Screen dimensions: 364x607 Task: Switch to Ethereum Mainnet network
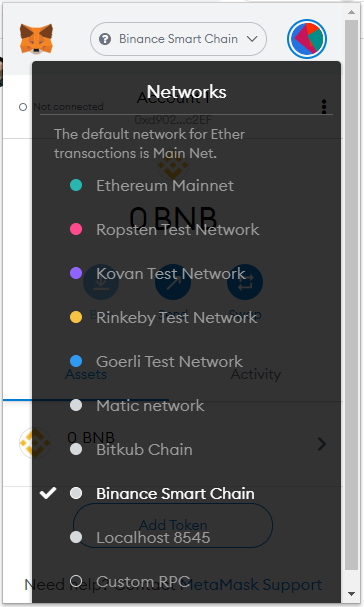coord(165,185)
